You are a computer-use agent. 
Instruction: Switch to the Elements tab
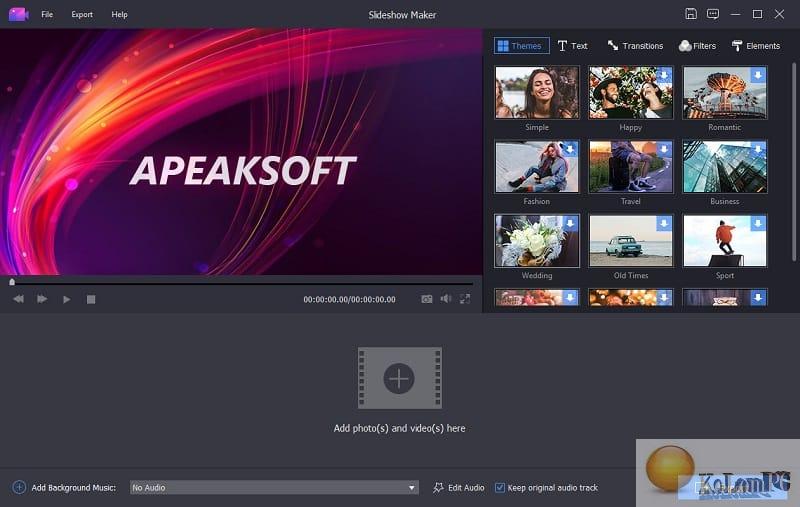coord(756,46)
